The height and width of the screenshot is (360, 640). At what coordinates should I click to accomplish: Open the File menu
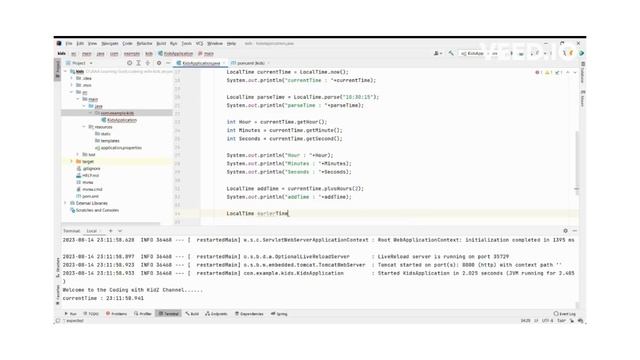(x=69, y=43)
